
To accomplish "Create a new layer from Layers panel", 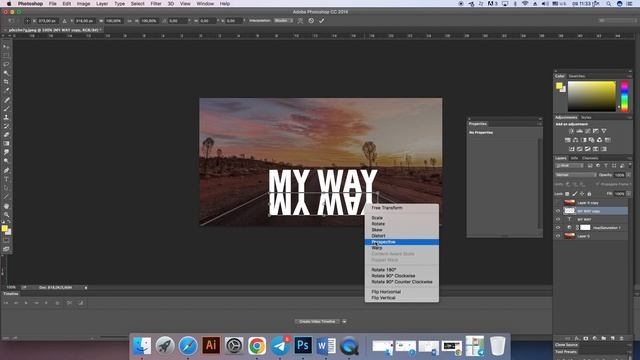I will pyautogui.click(x=613, y=338).
